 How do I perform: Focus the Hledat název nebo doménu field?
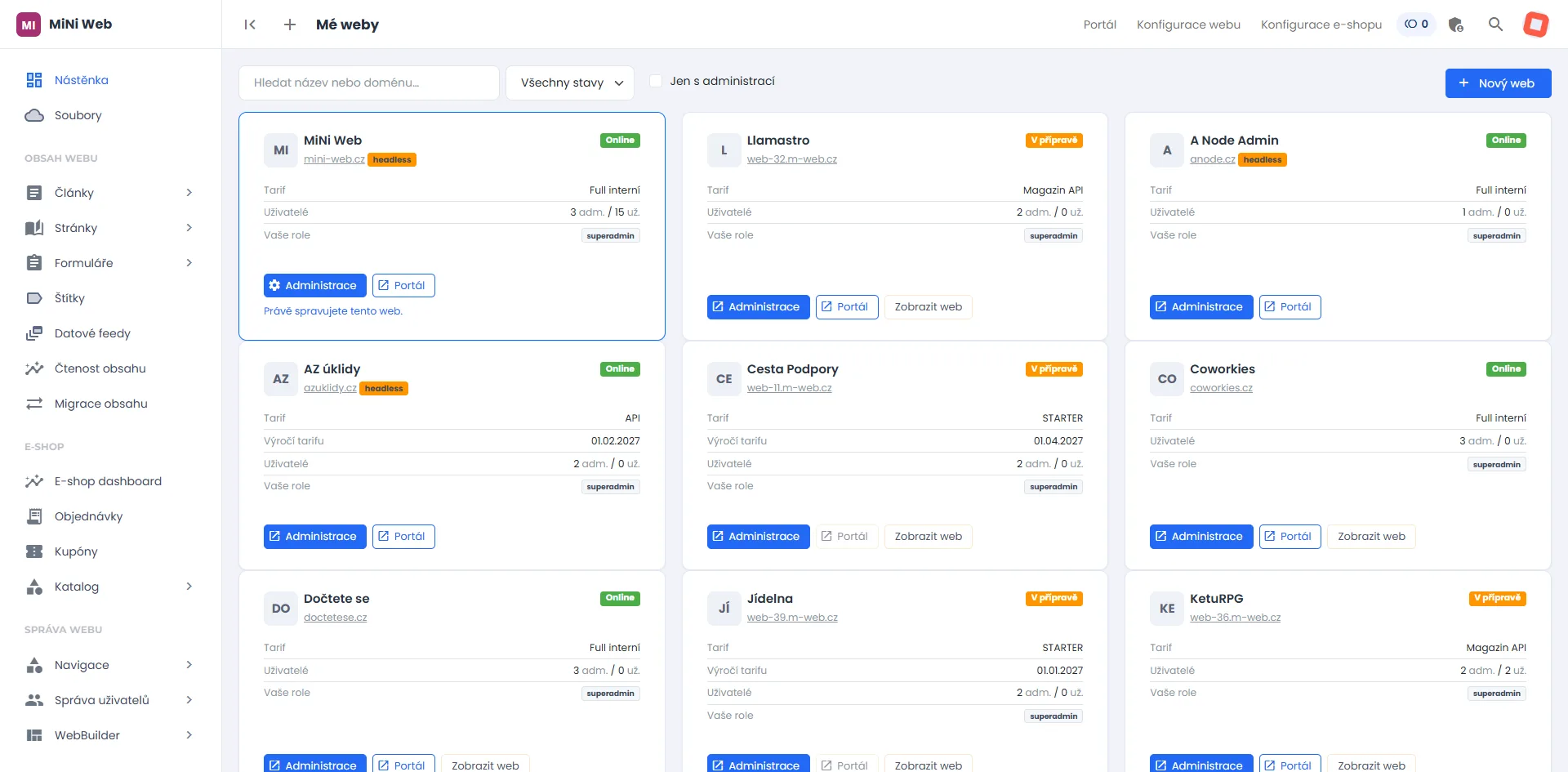369,83
